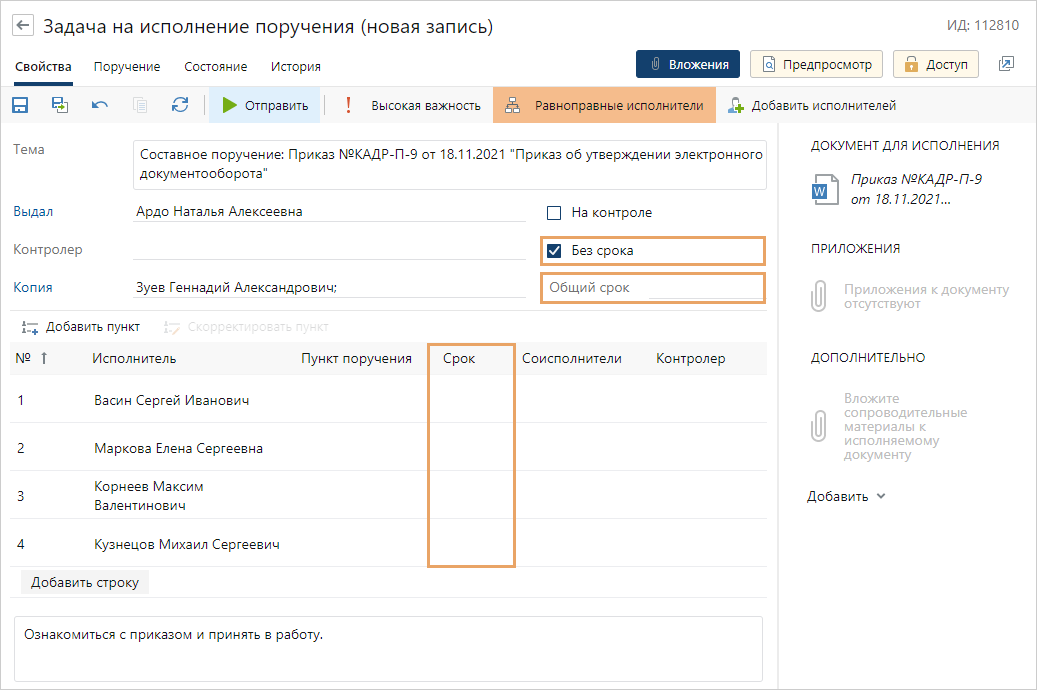Enable the На контроле checkbox
The image size is (1037, 690).
[x=554, y=213]
